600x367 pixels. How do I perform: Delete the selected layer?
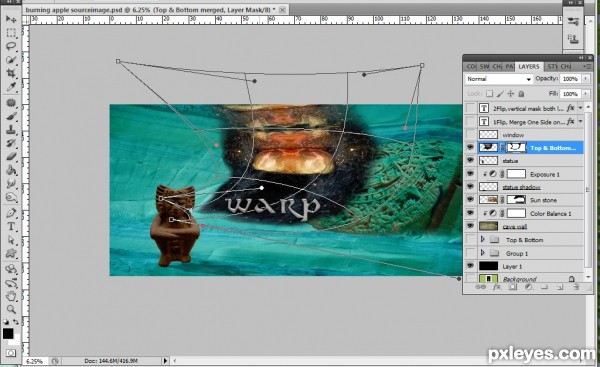pyautogui.click(x=576, y=287)
